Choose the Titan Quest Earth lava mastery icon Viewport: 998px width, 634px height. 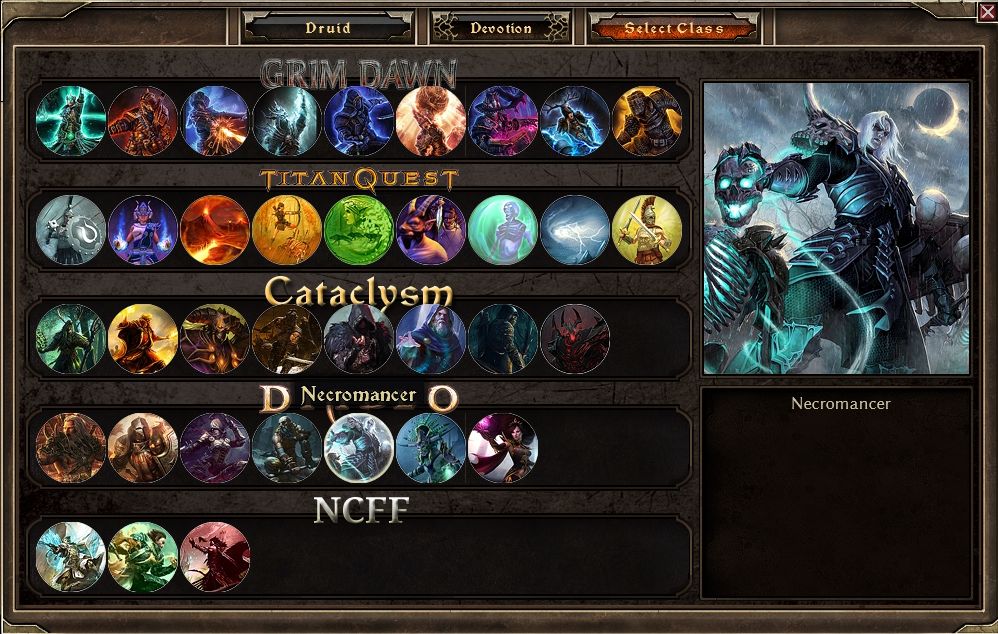pos(214,230)
